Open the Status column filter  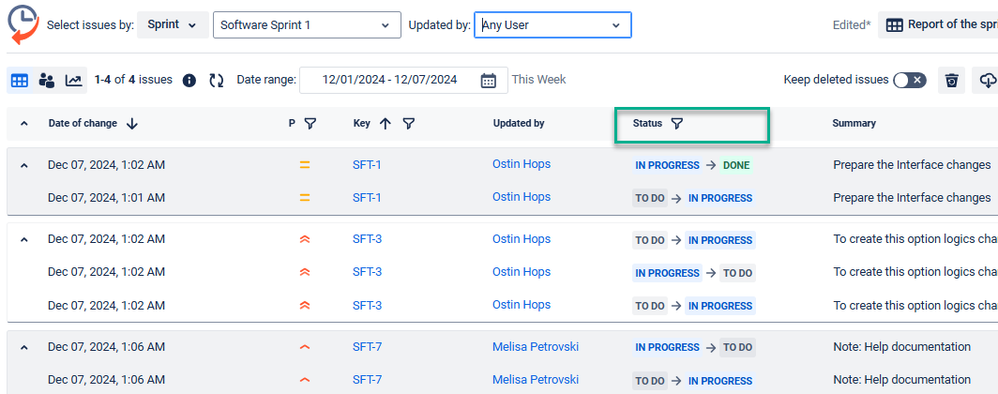click(x=677, y=123)
